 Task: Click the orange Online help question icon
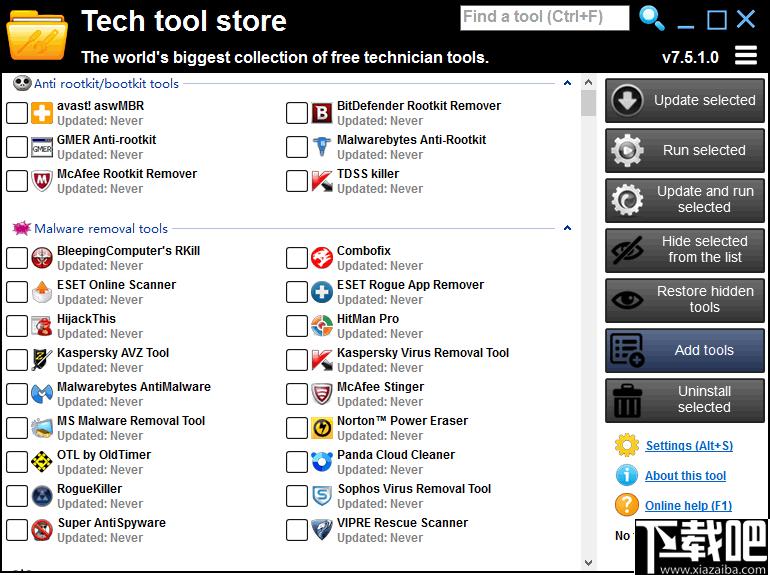[x=627, y=505]
